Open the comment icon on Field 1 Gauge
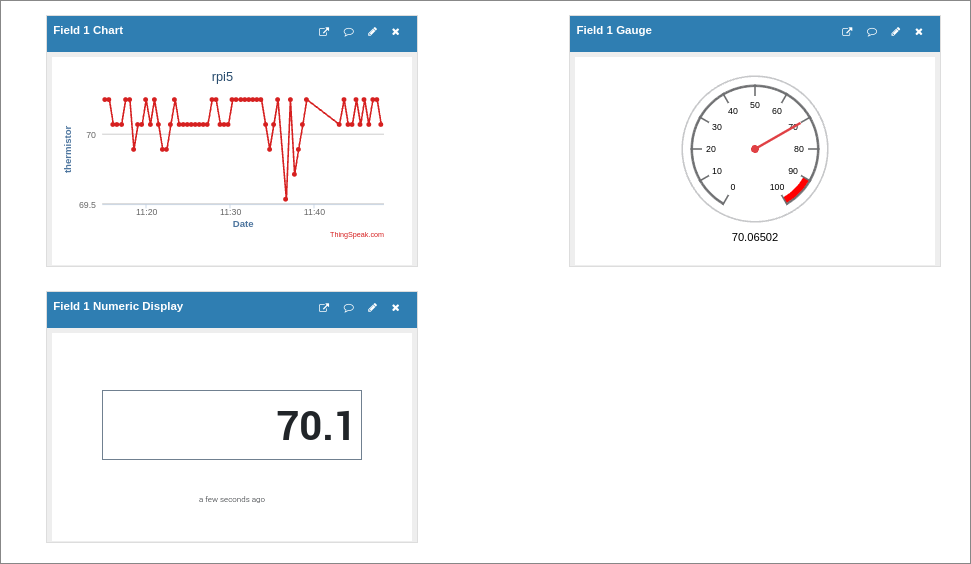971x564 pixels. pyautogui.click(x=872, y=32)
